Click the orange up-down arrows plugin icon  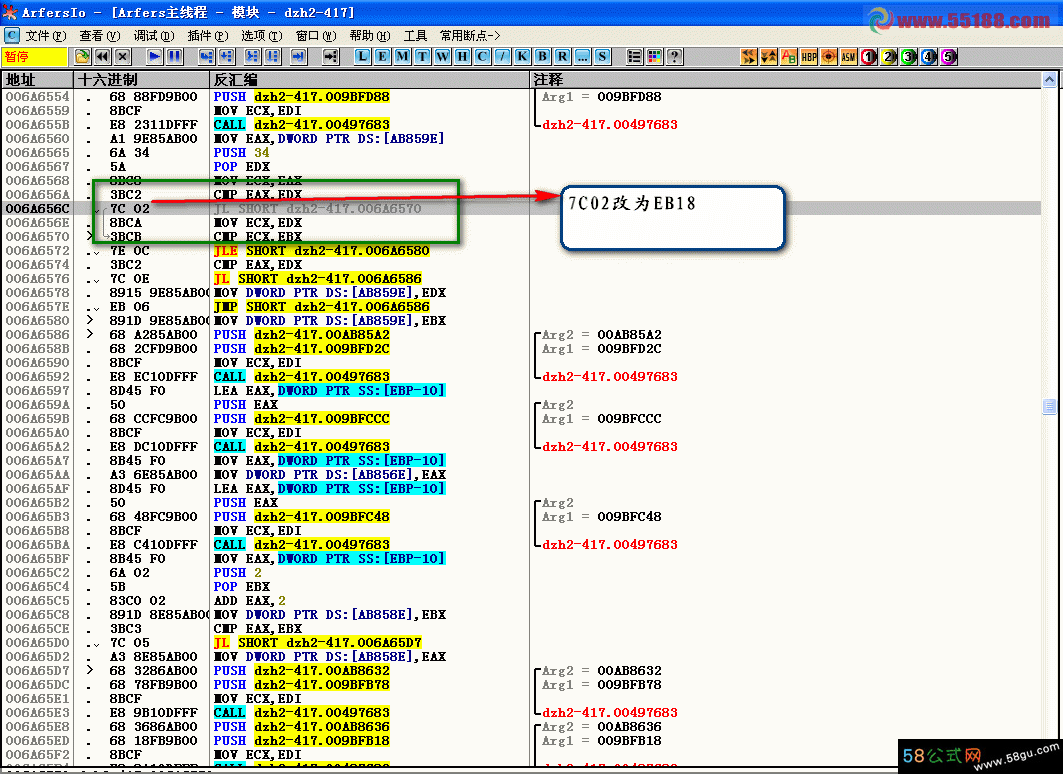point(769,57)
